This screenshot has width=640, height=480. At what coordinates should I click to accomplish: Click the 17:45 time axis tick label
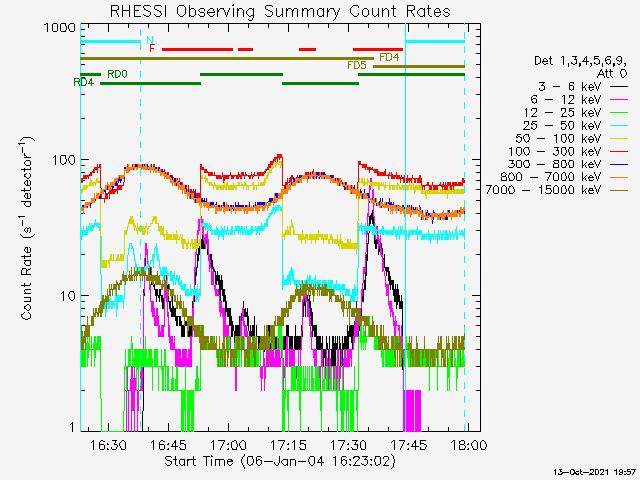pos(408,444)
